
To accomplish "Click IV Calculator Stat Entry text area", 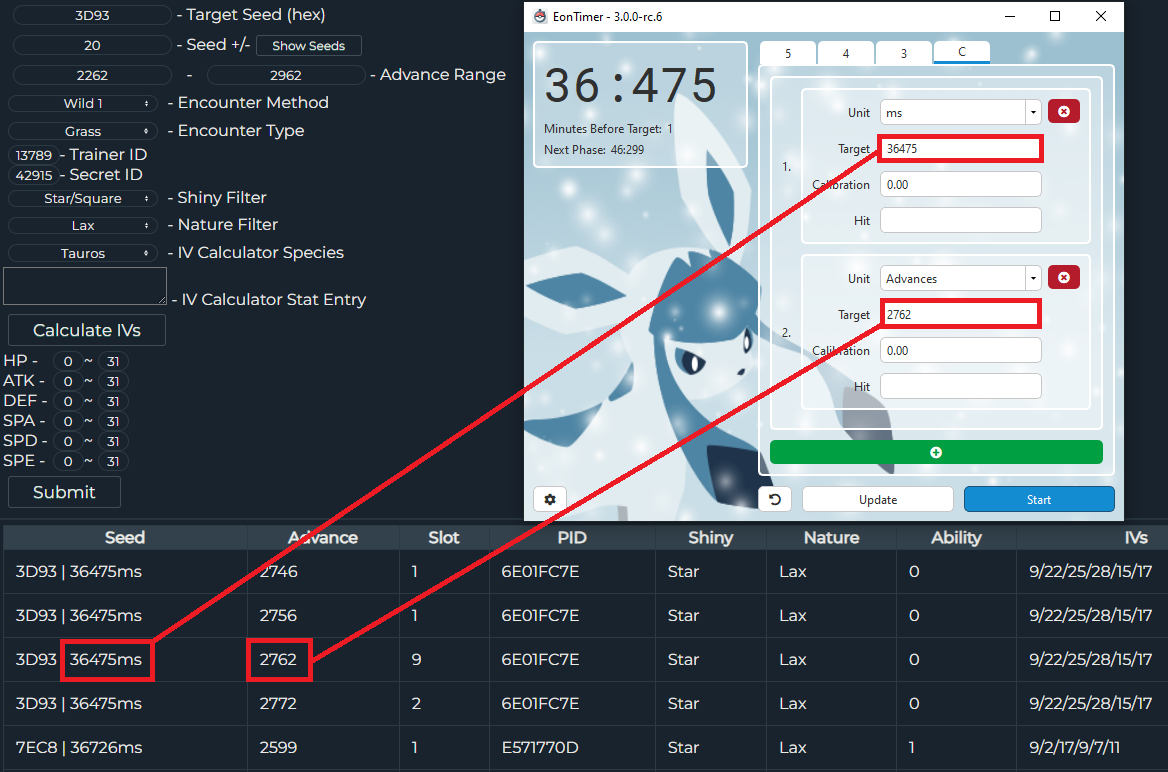I will 85,286.
